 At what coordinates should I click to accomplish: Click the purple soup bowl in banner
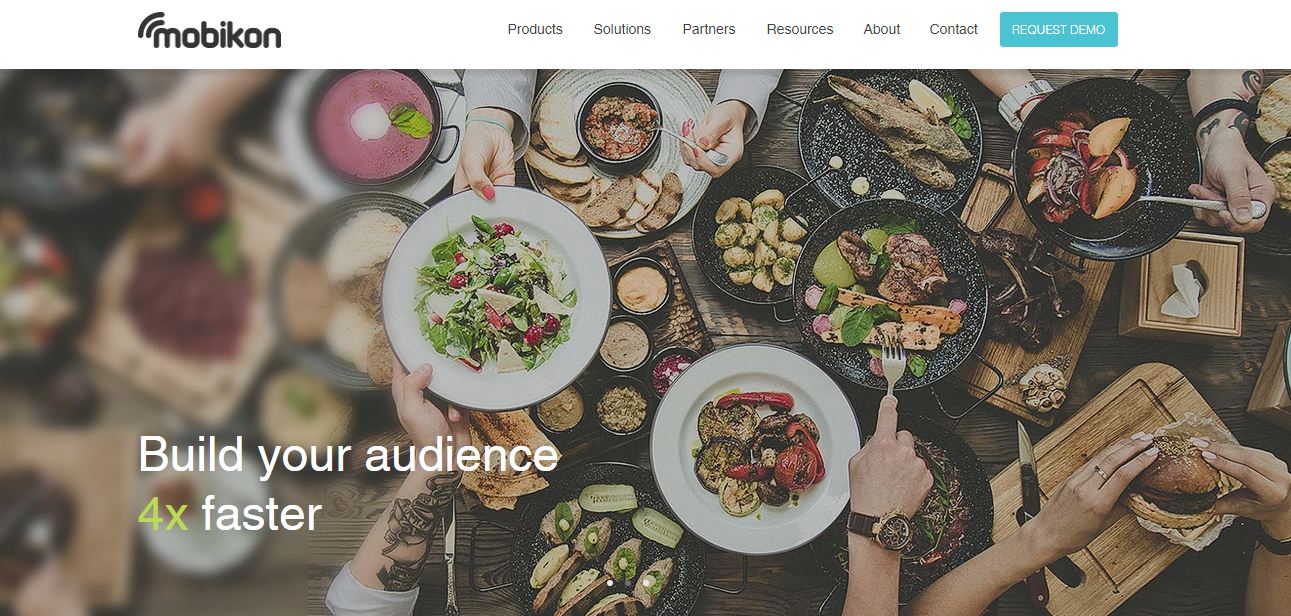point(378,125)
